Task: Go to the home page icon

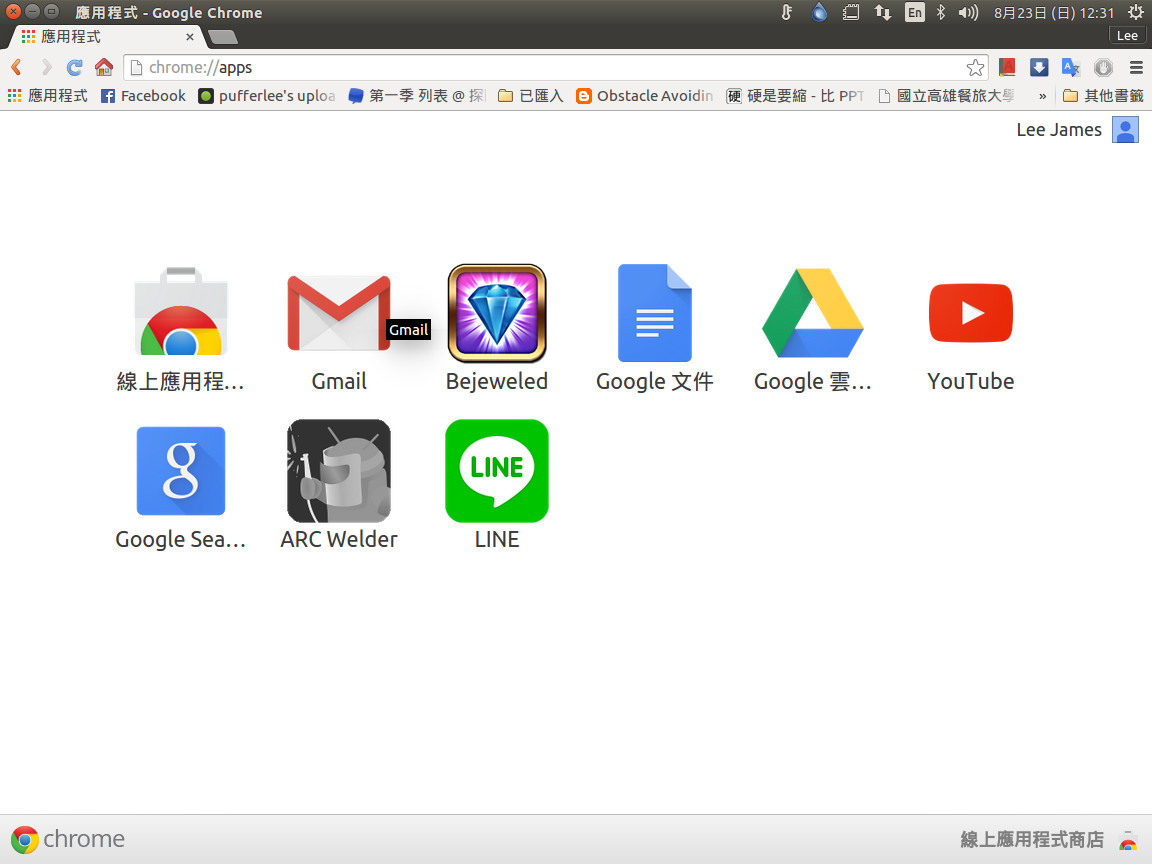Action: point(104,68)
